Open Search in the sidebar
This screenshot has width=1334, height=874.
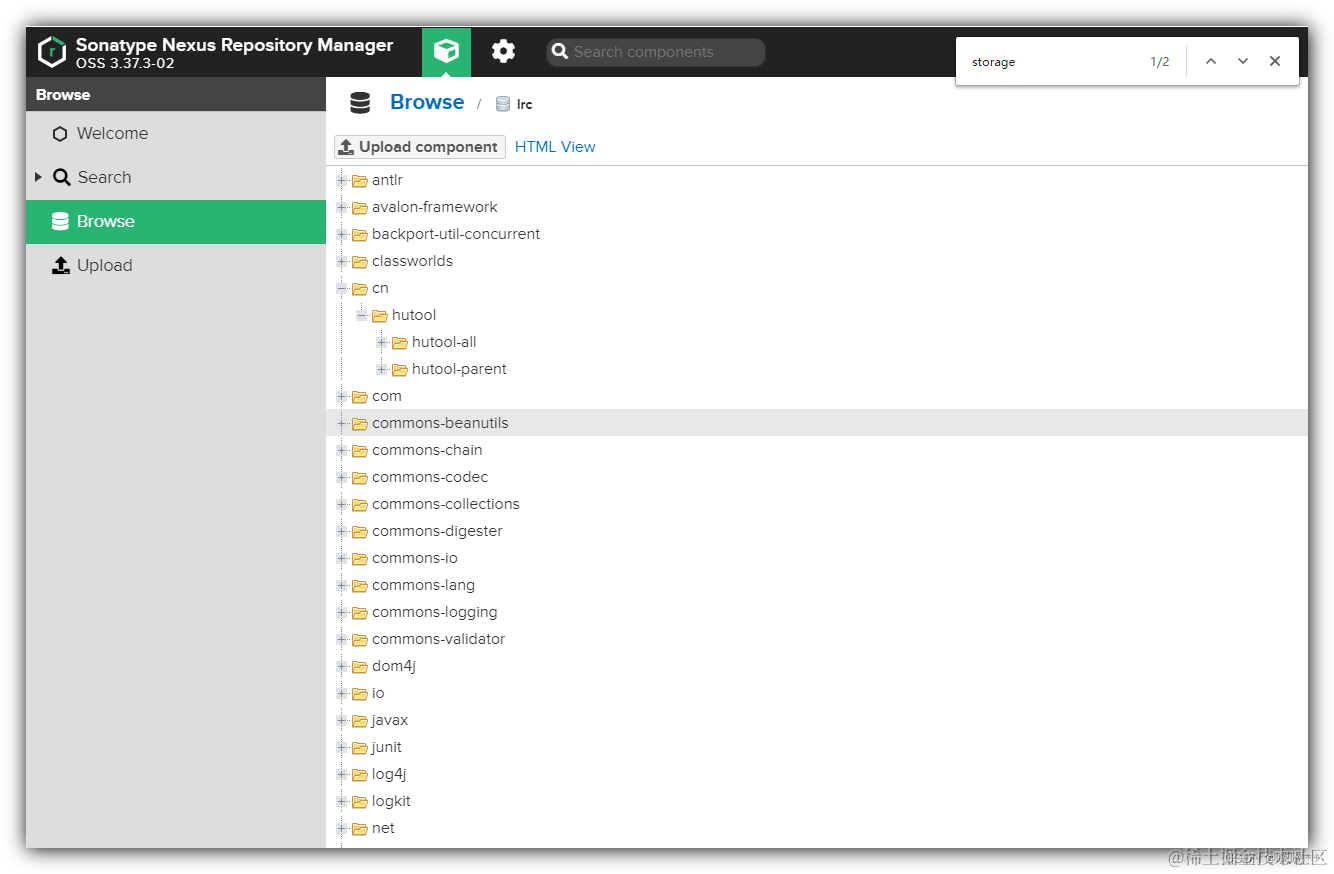tap(176, 178)
